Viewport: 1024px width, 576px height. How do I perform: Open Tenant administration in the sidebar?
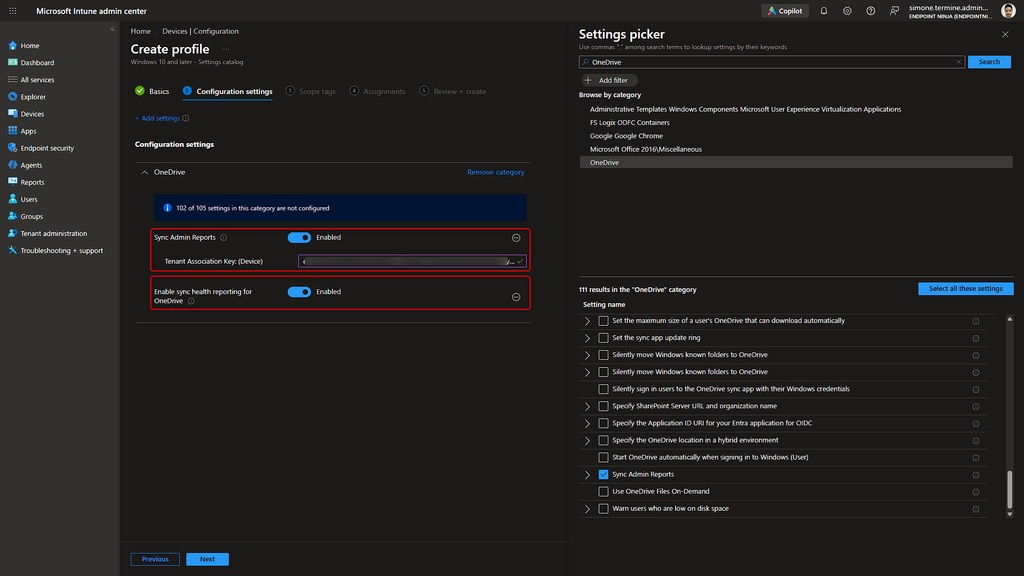pyautogui.click(x=54, y=233)
